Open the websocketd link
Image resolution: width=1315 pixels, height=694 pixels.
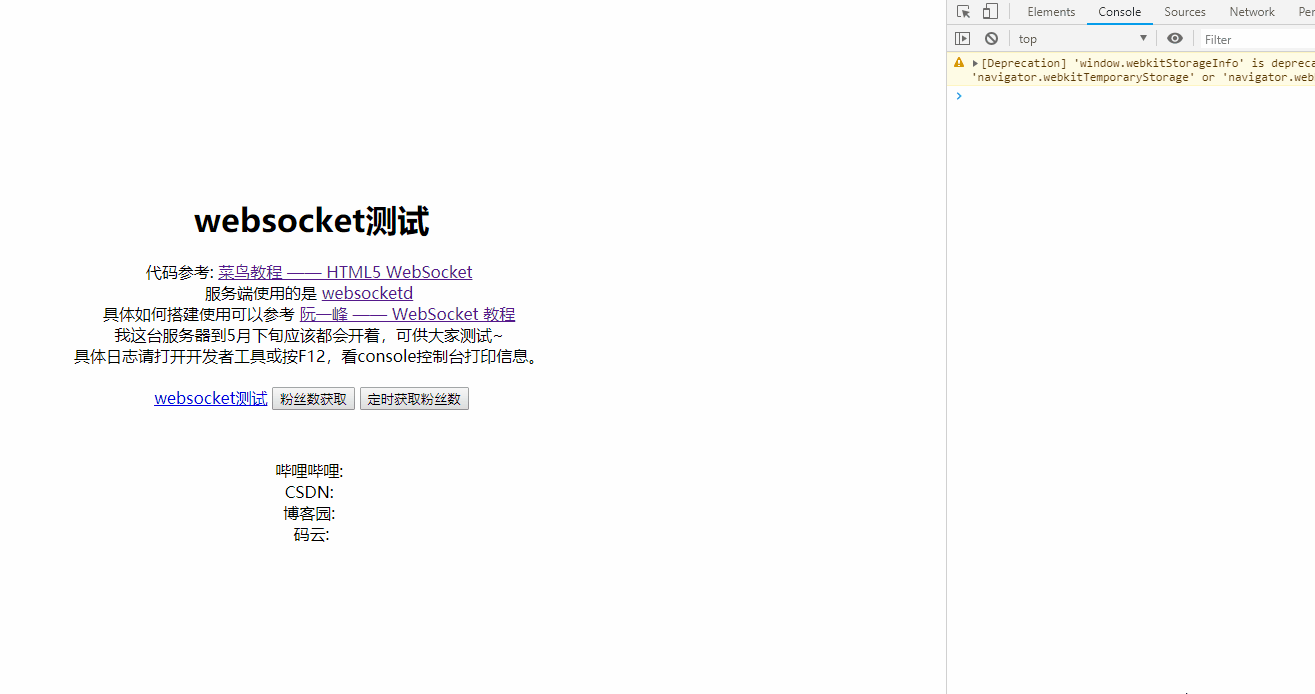(x=367, y=293)
